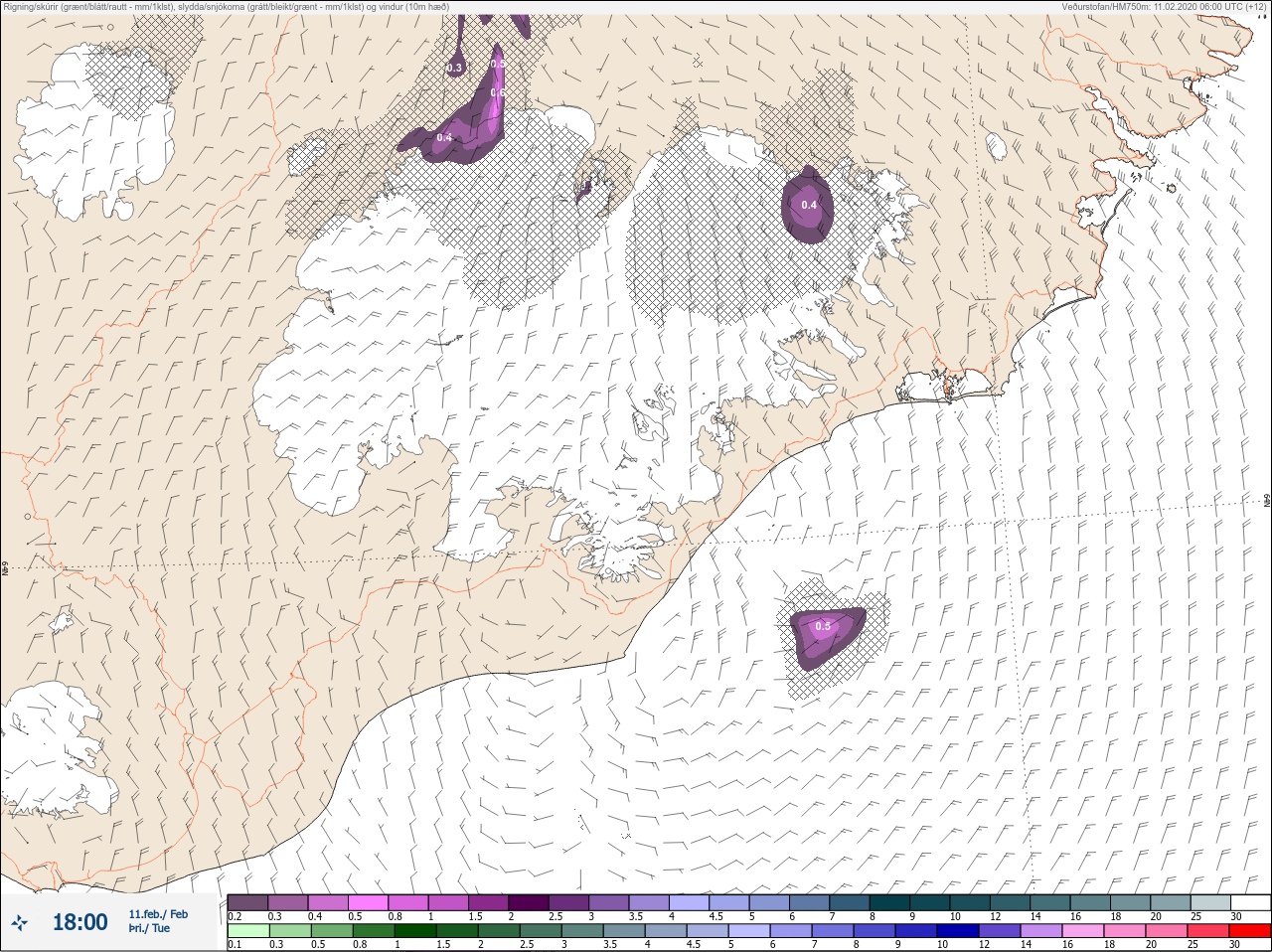The width and height of the screenshot is (1272, 952).
Task: Pick white upper legend swatch at 30
Action: [1250, 902]
